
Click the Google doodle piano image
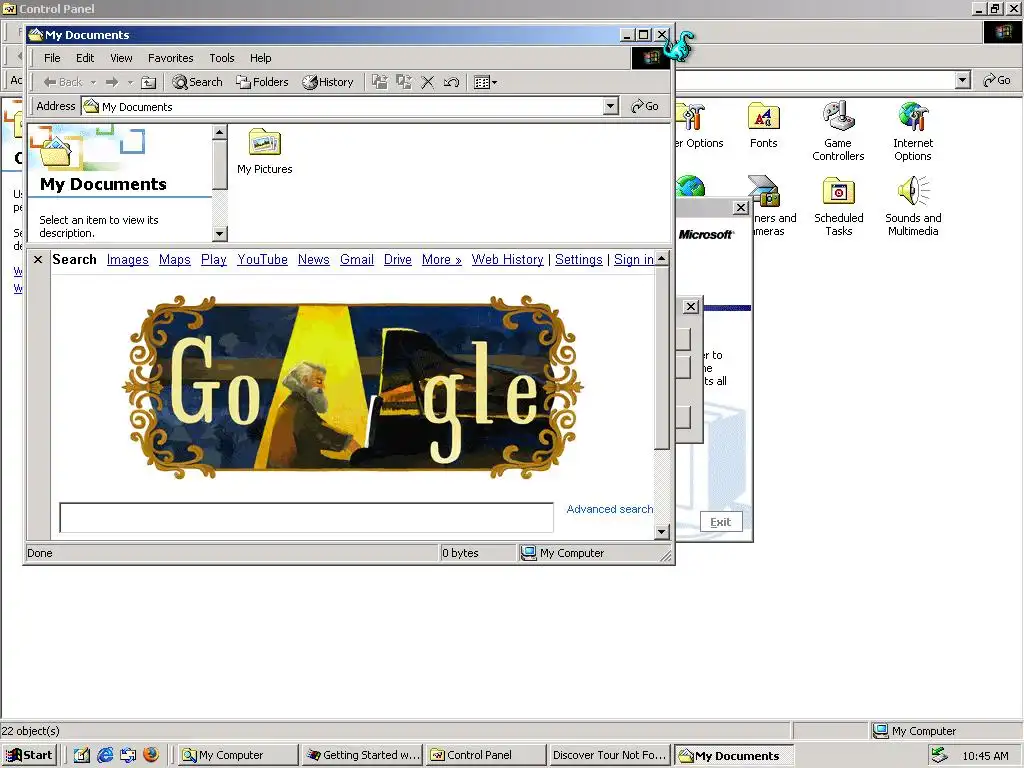point(353,387)
